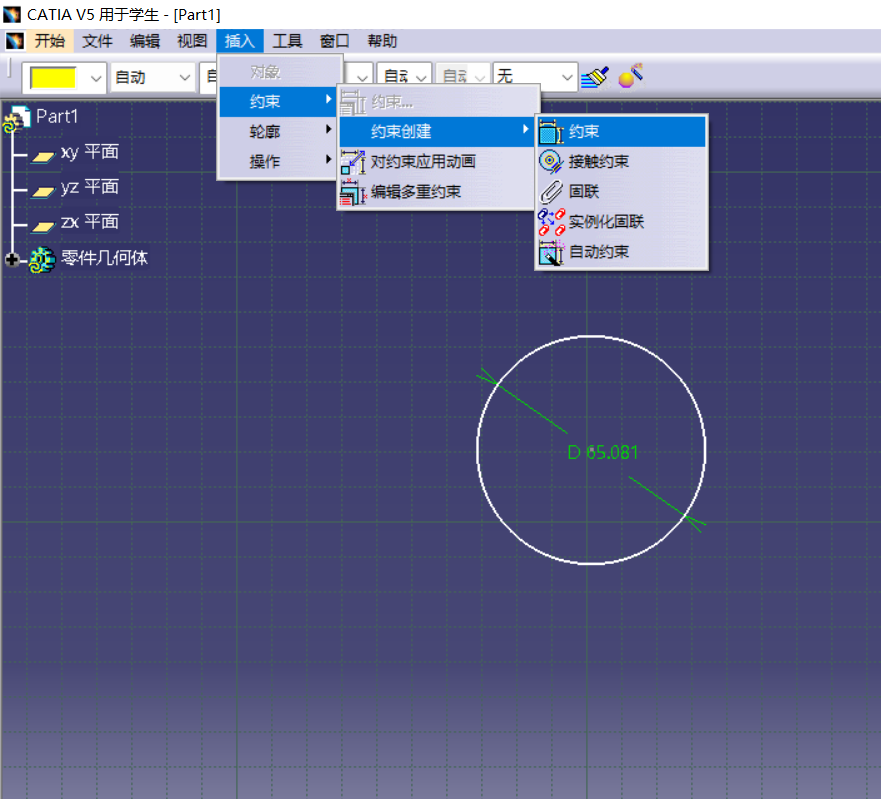The width and height of the screenshot is (881, 799).
Task: Select Part1 root node in tree
Action: 57,116
